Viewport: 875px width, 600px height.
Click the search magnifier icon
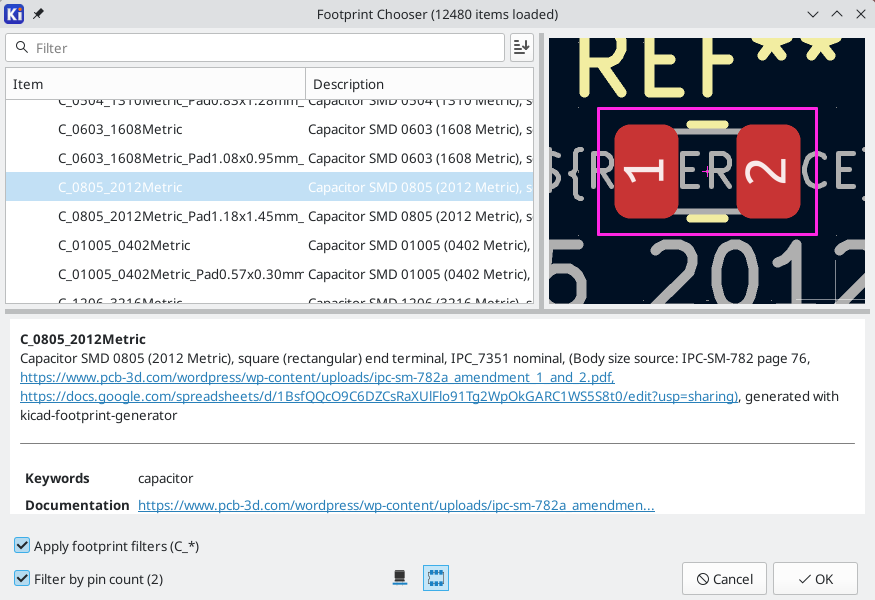pos(22,47)
